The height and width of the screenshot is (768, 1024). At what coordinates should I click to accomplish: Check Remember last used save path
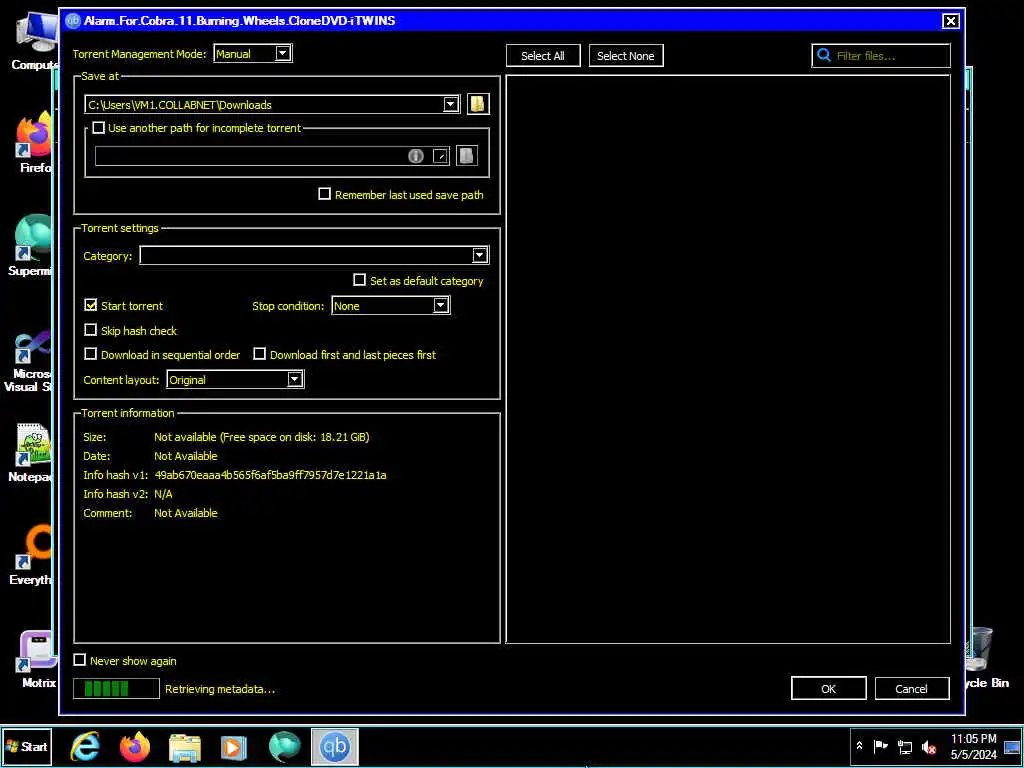325,194
